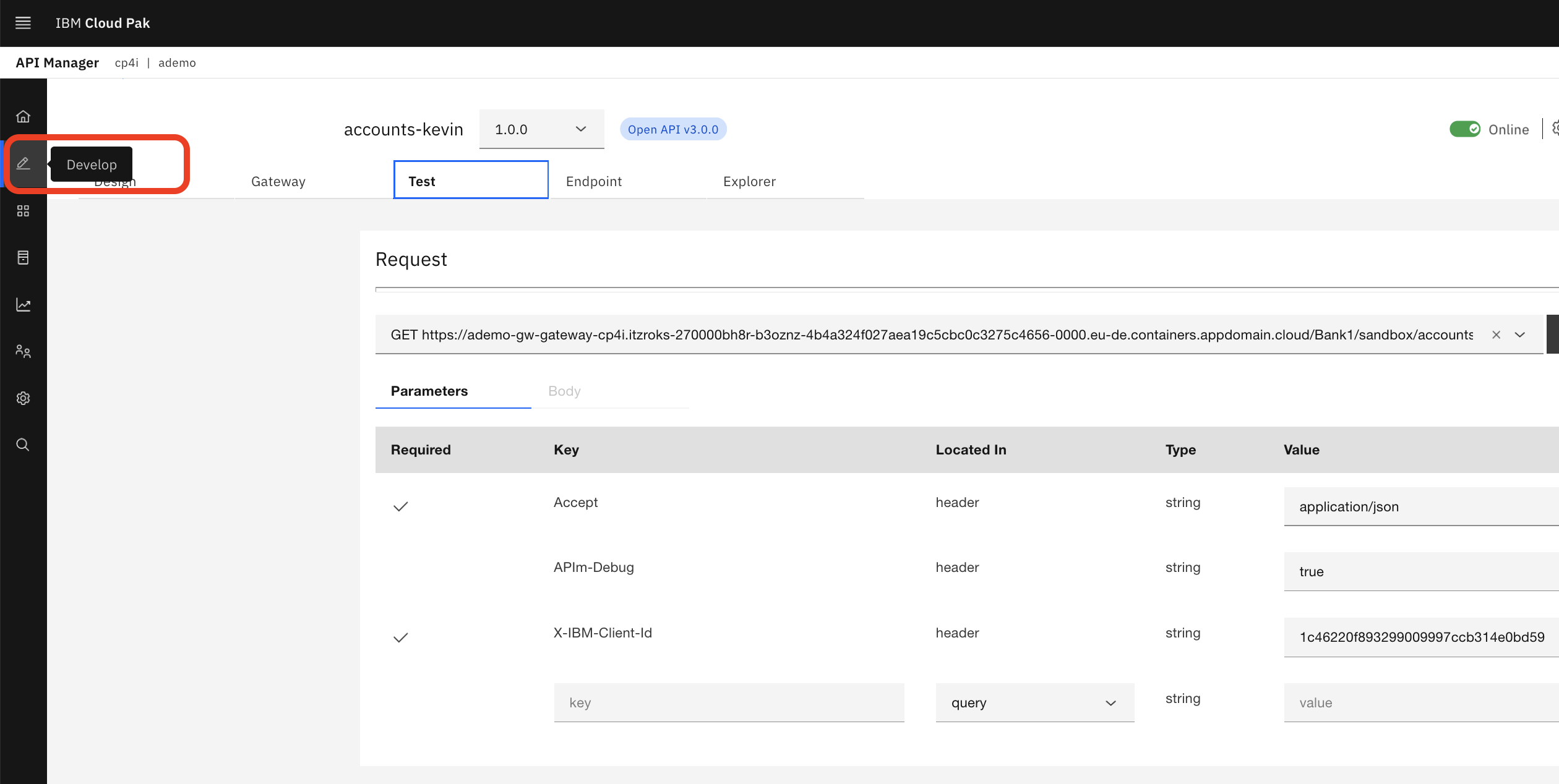
Task: Select the Home icon in the sidebar
Action: click(x=24, y=116)
